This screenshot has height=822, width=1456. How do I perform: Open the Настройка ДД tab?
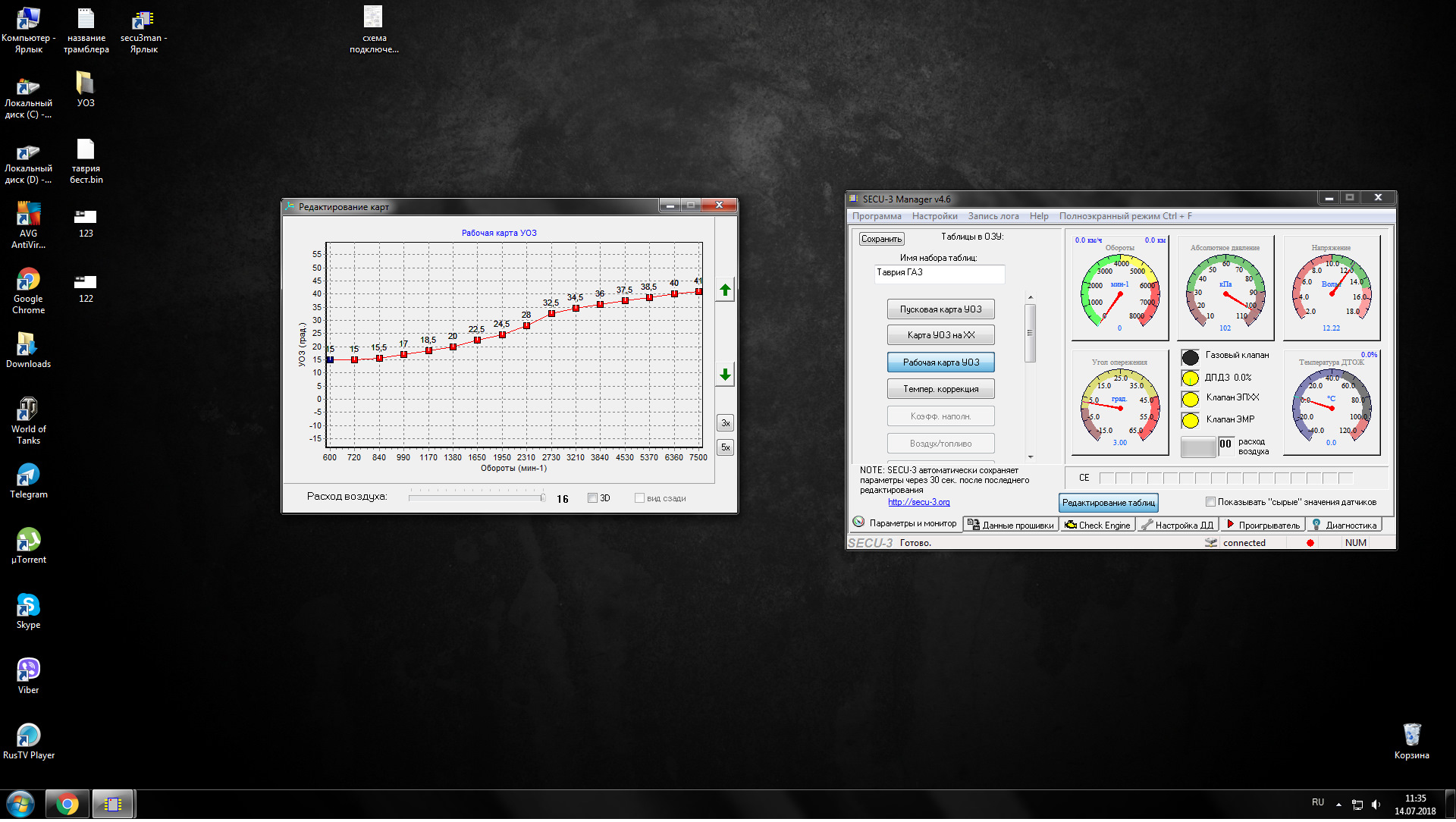(1177, 526)
